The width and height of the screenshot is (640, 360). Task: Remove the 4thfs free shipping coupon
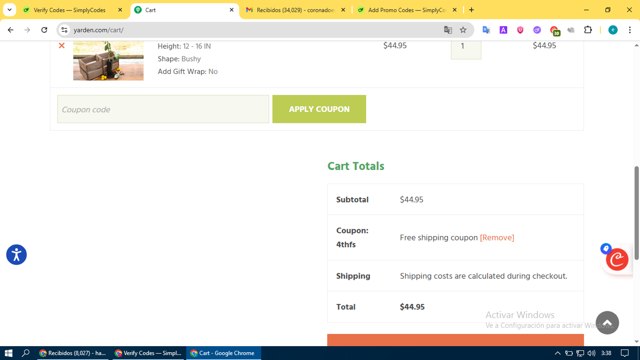coord(497,238)
